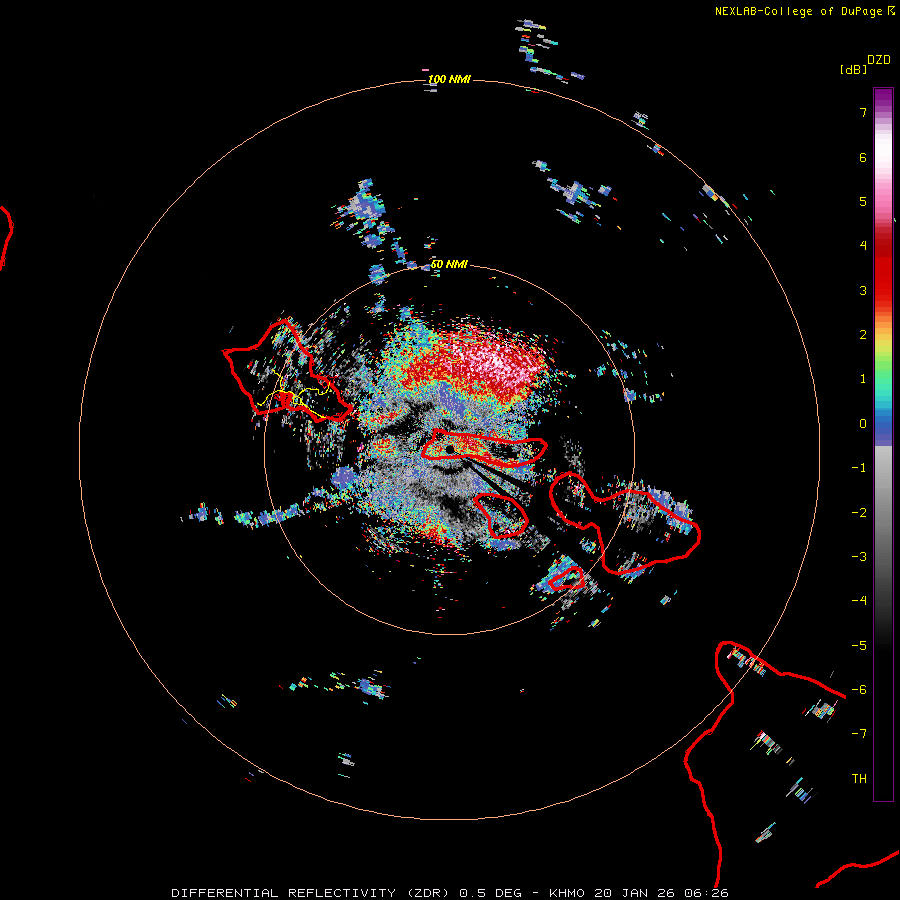Click the 2 value on the color scale
The height and width of the screenshot is (900, 900).
(863, 335)
